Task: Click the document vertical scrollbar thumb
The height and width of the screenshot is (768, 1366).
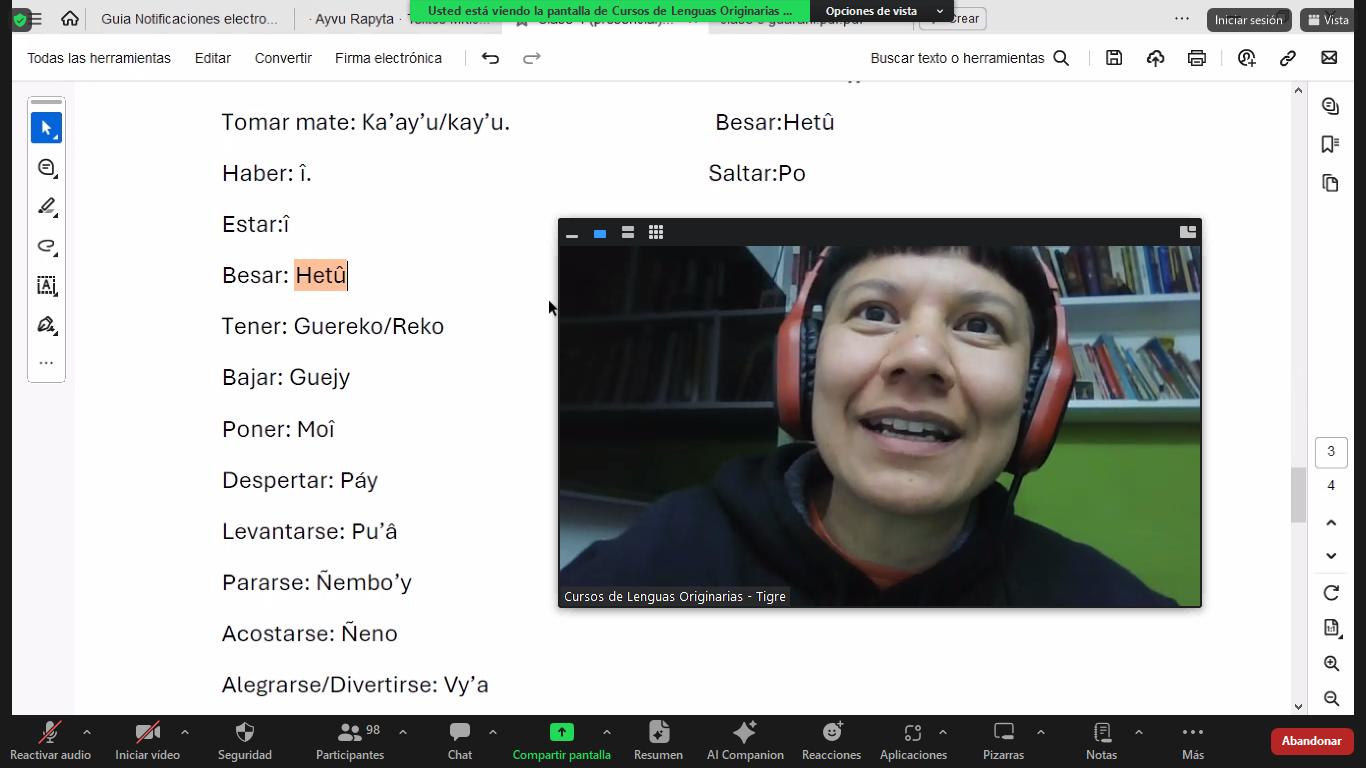Action: tap(1298, 495)
